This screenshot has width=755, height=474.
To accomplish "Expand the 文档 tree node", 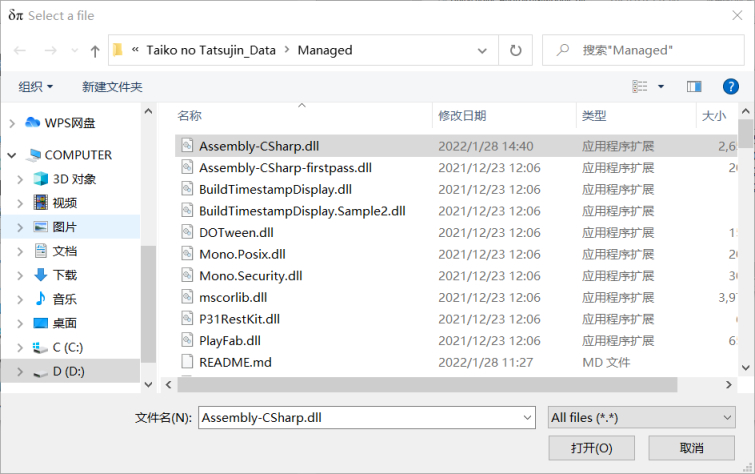I will (x=20, y=251).
